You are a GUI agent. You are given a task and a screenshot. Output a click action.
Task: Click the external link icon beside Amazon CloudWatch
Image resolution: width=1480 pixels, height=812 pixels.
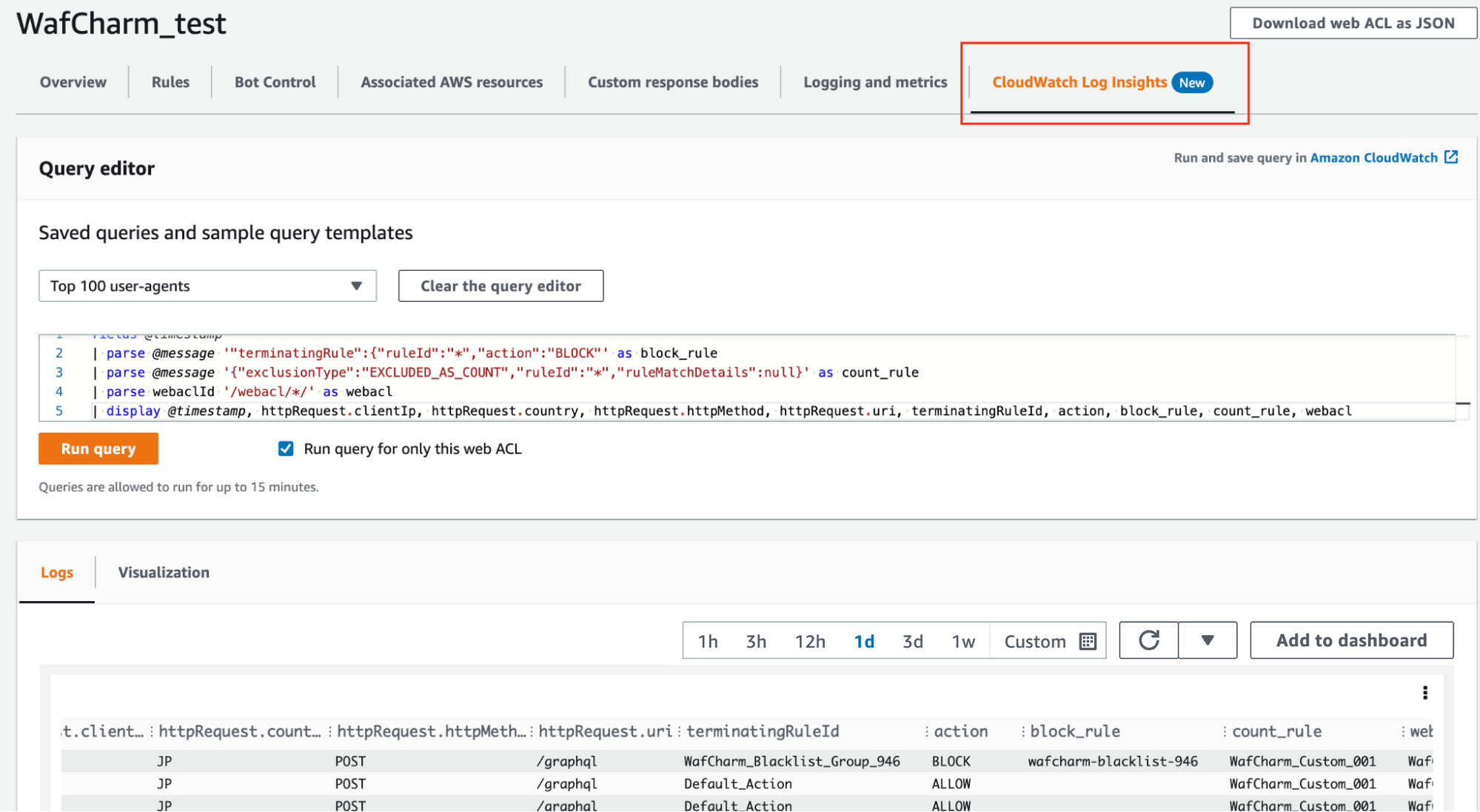[1451, 157]
